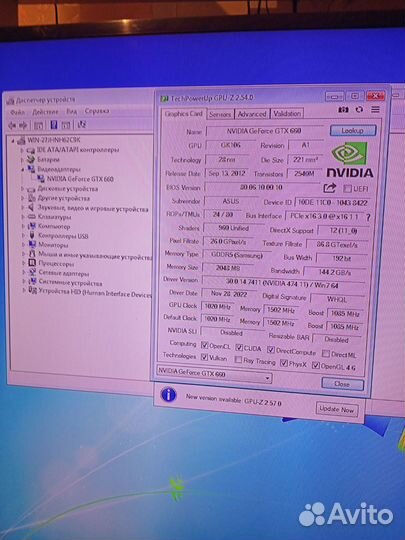
Task: Click the NVIDIA GeForce GTX 660 adapter icon in the tree
Action: point(41,179)
